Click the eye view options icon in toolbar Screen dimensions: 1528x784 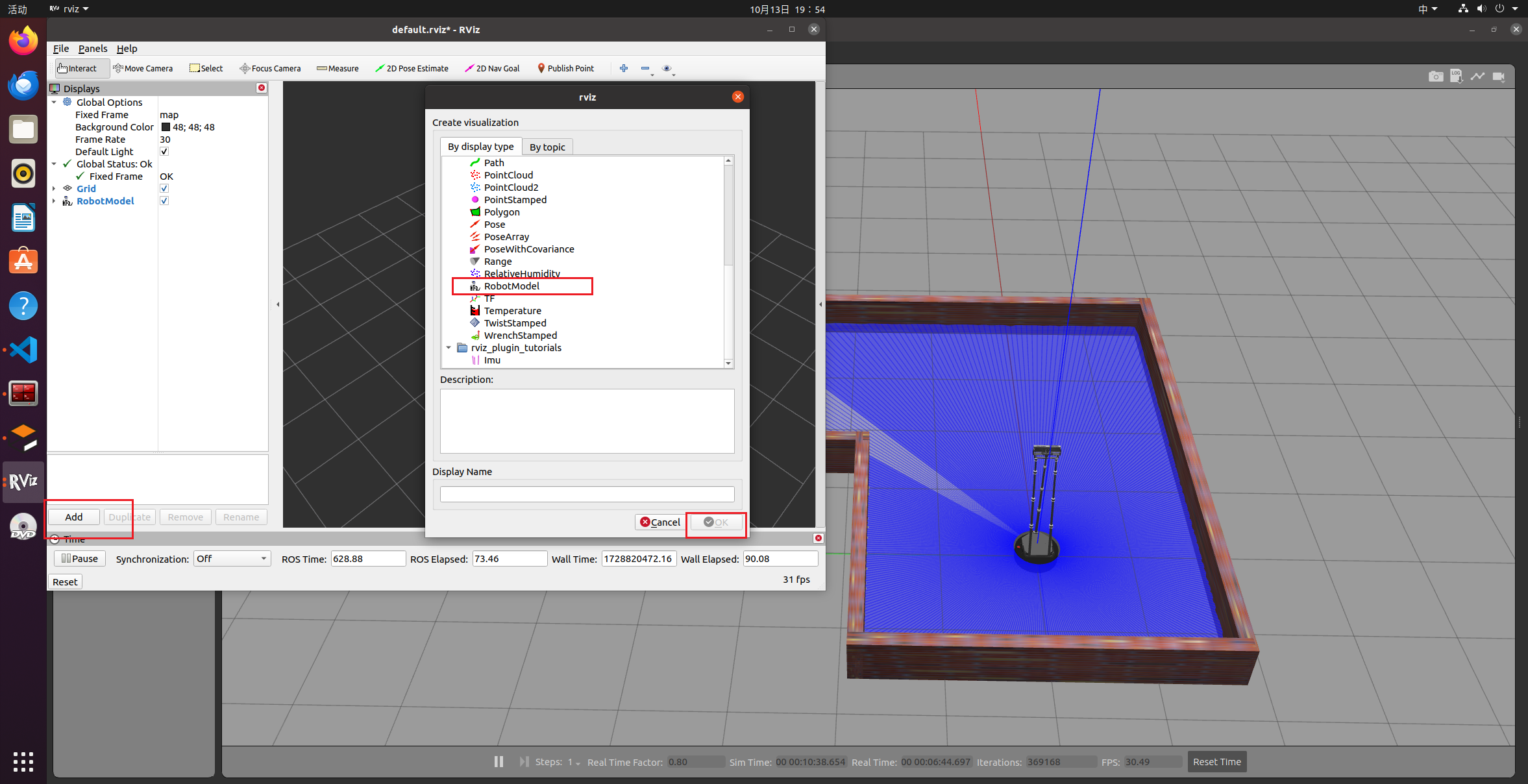[667, 68]
